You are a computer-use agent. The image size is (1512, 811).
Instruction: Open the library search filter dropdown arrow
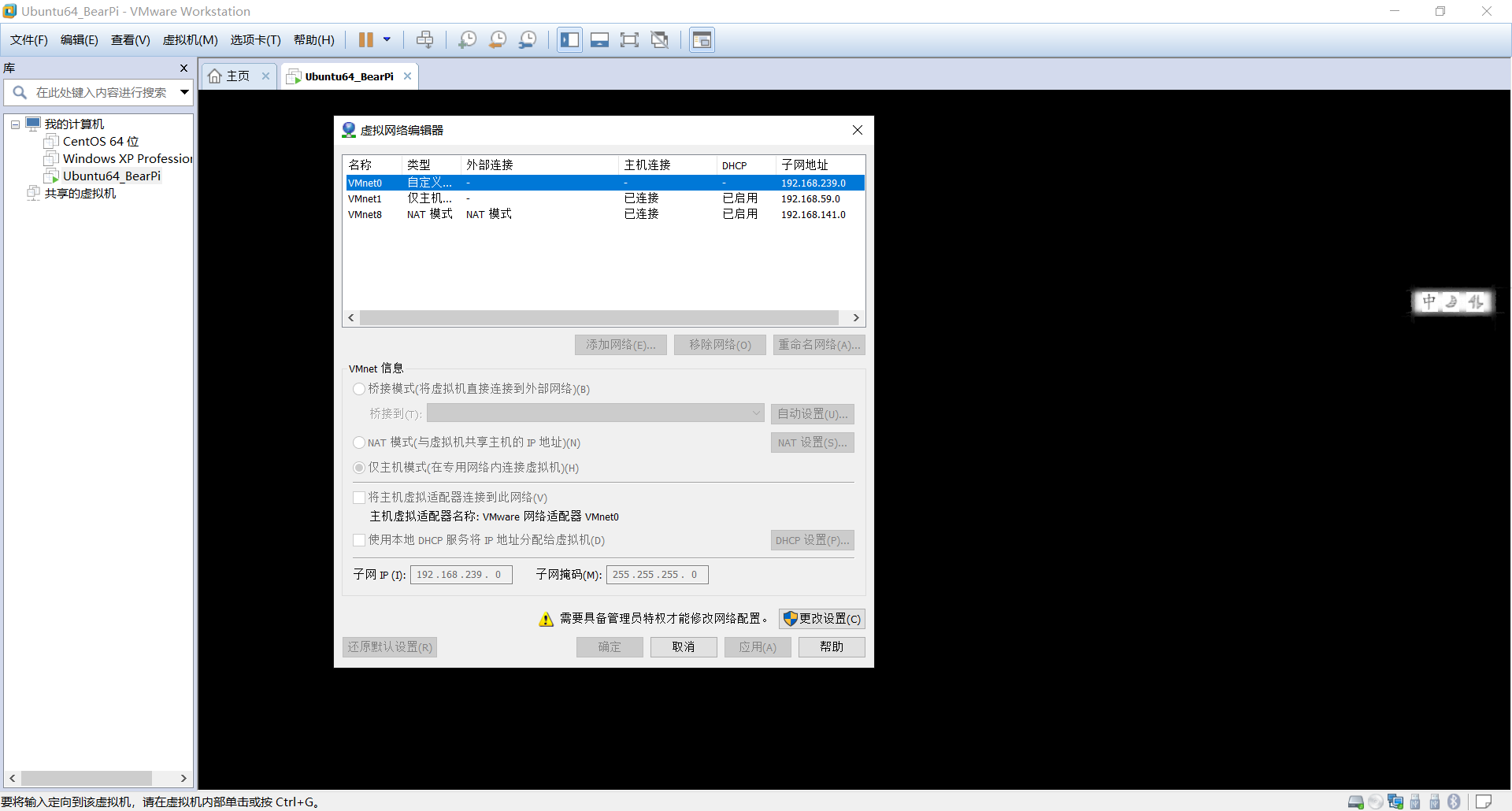(184, 92)
